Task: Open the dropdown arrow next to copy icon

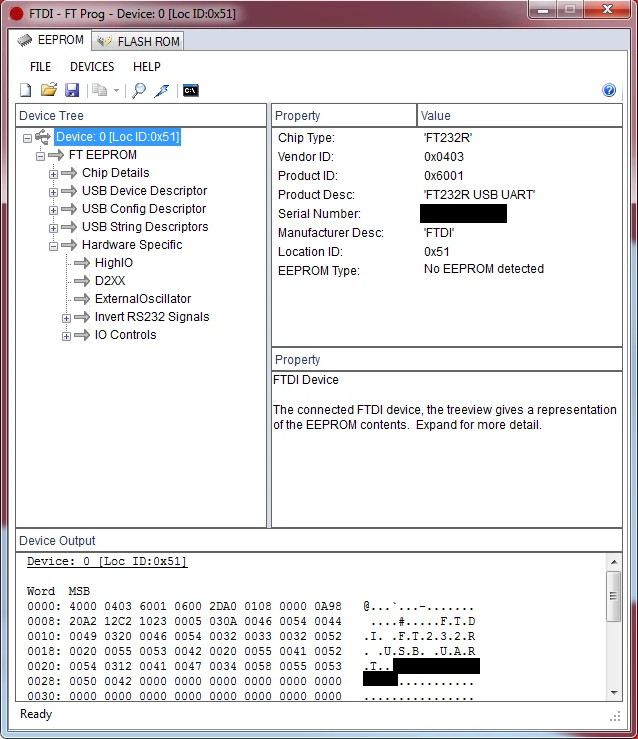Action: click(116, 90)
